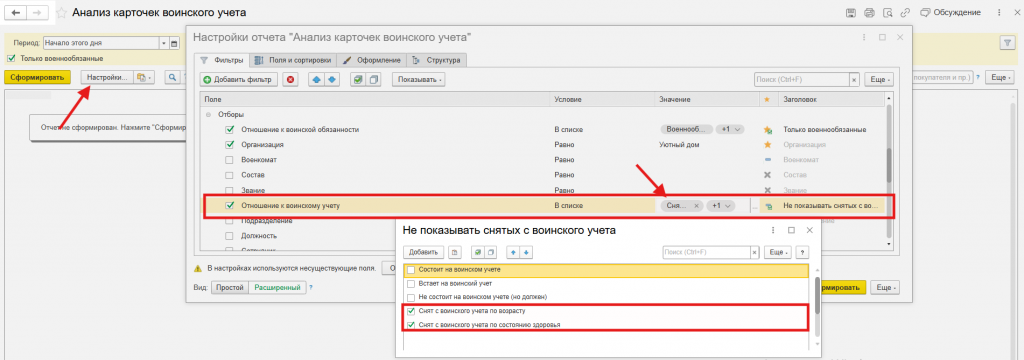
Task: Select 'Уютный дом' value cell
Action: pos(707,145)
